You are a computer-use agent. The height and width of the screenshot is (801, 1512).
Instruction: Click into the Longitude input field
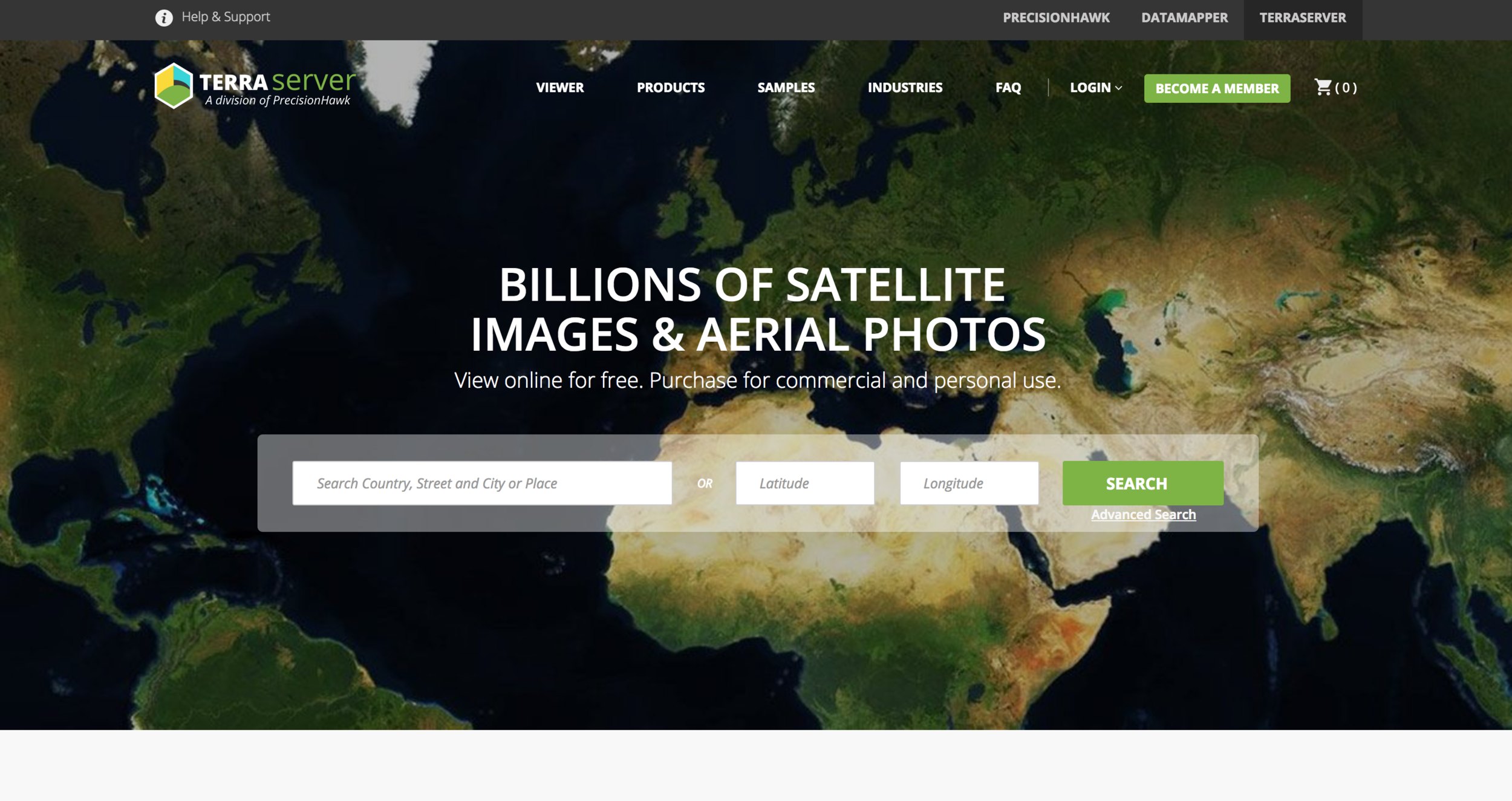pos(968,483)
